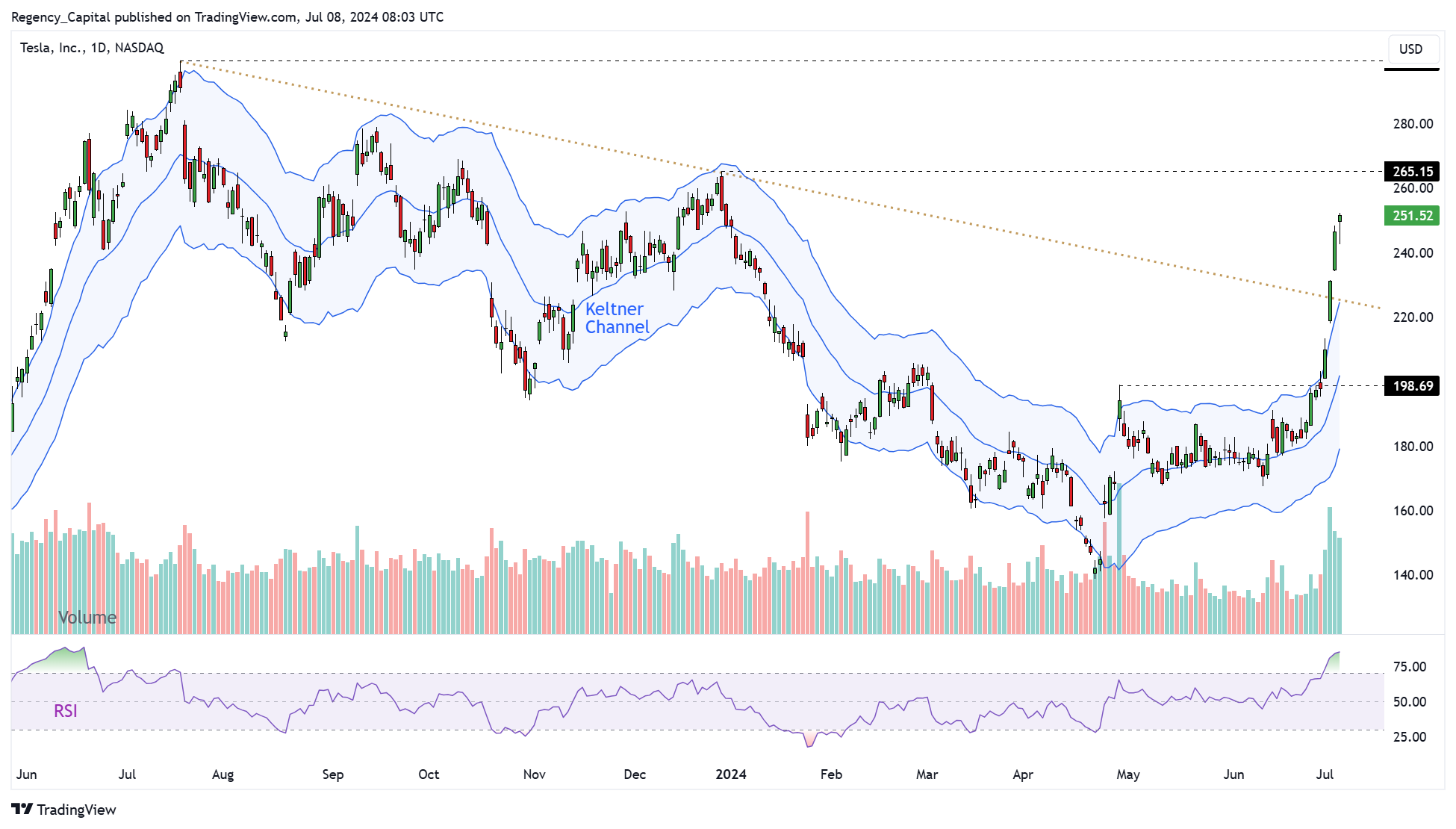Open the TradingView brand link

click(x=63, y=810)
